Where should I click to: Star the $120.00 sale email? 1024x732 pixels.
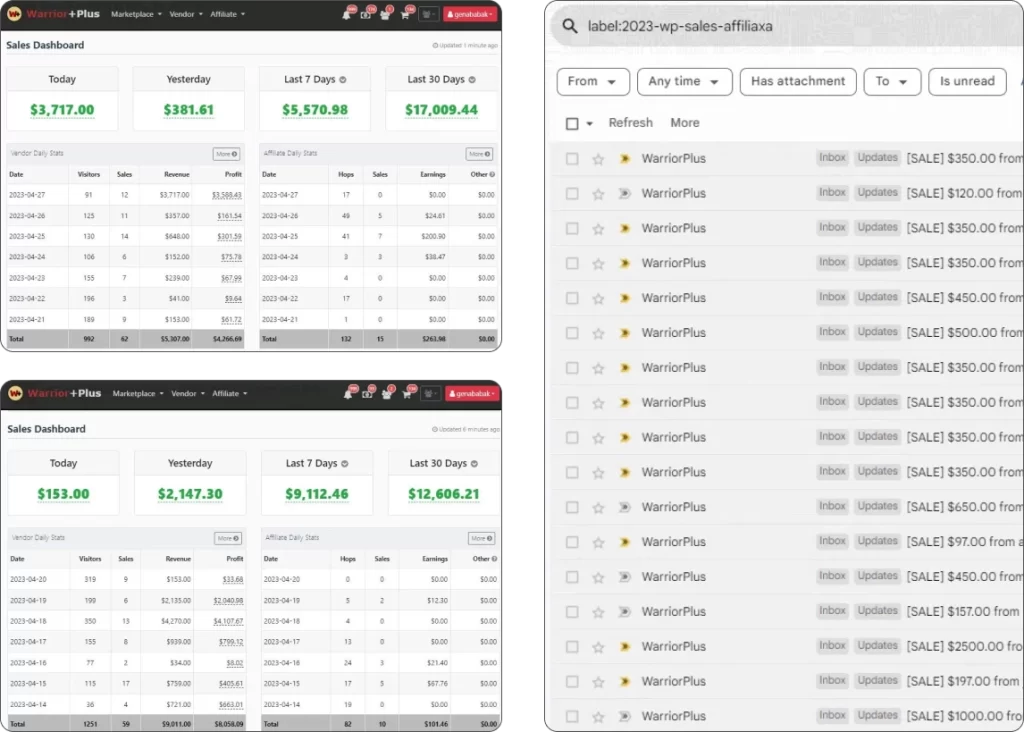[x=598, y=194]
